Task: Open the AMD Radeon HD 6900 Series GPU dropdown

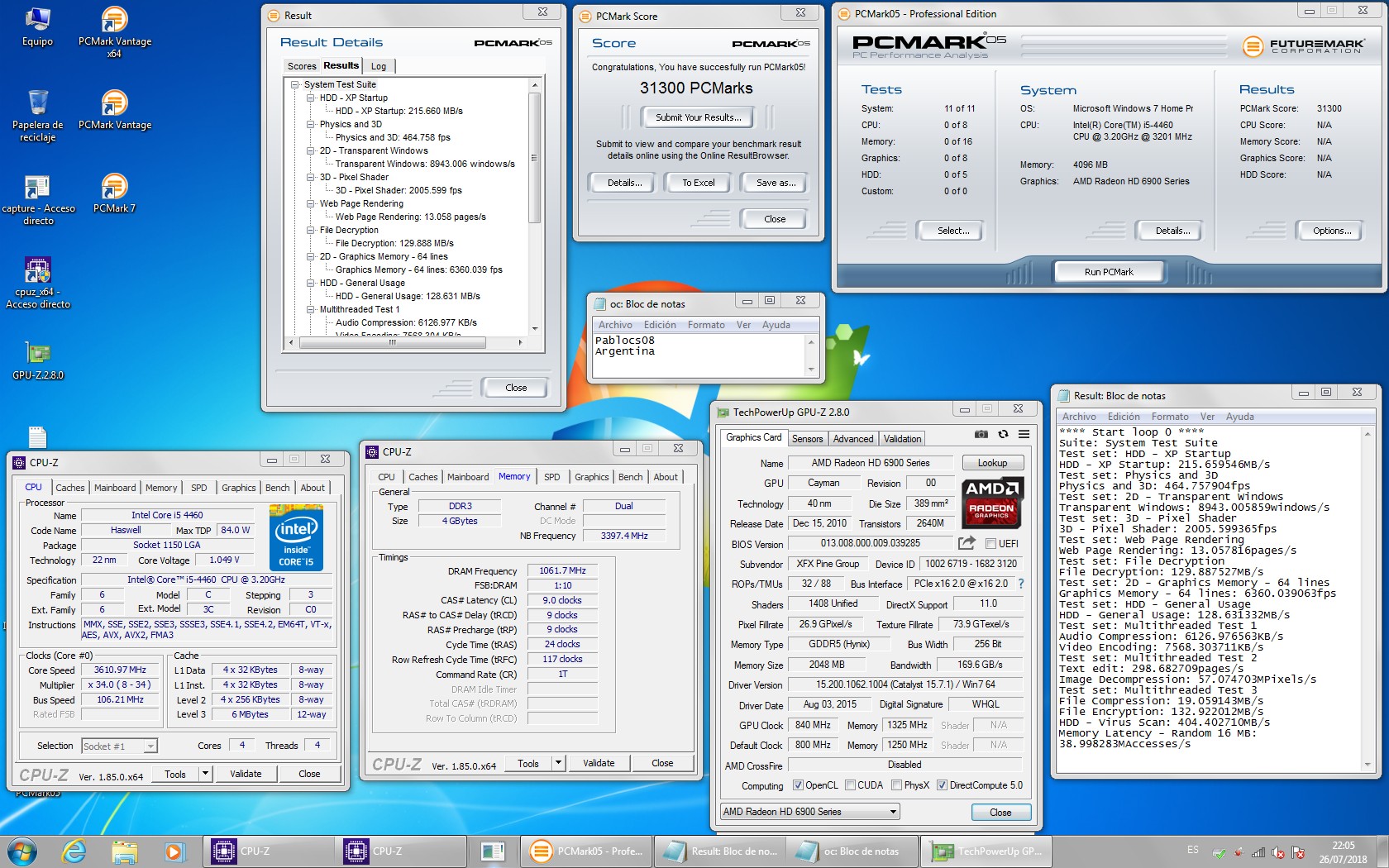Action: click(x=809, y=812)
